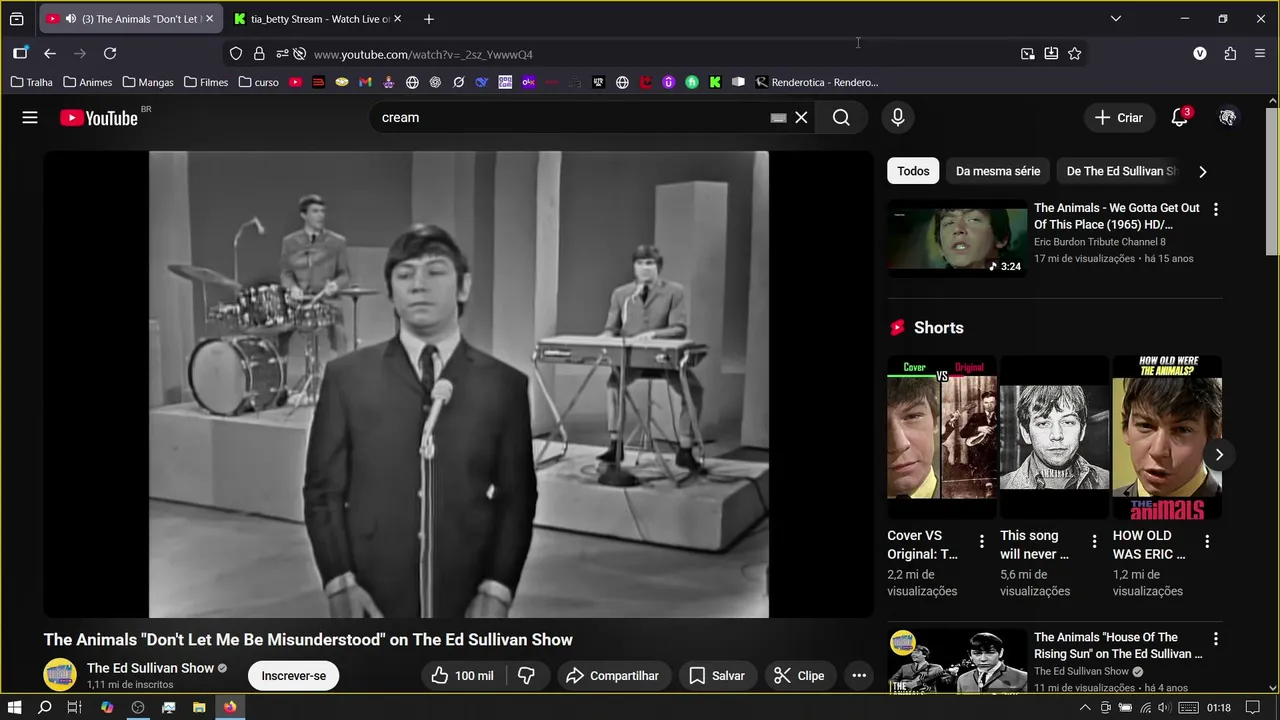Open options menu for 'This song will never' short
Viewport: 1280px width, 720px height.
tap(1094, 542)
